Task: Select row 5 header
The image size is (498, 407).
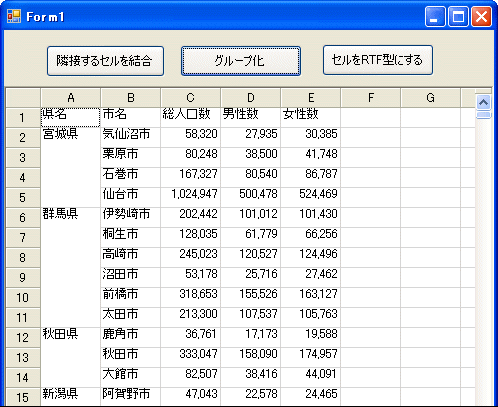Action: click(x=23, y=198)
